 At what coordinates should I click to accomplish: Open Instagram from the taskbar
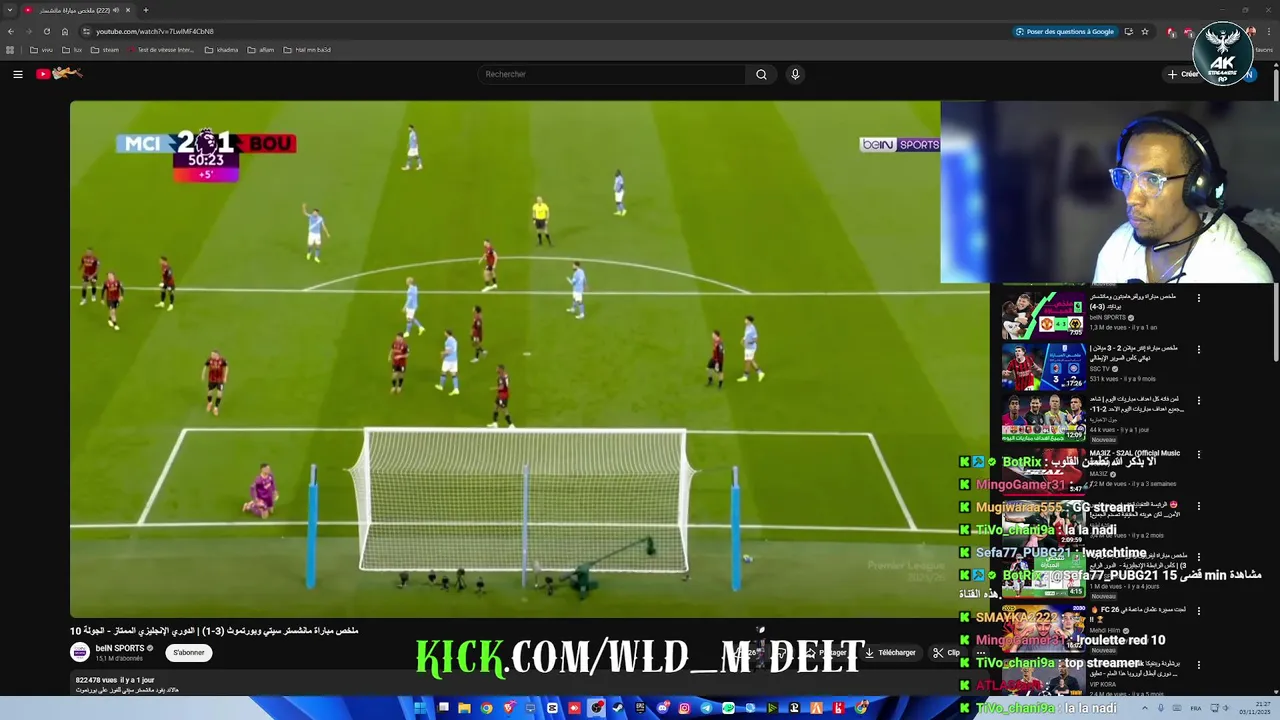(684, 708)
